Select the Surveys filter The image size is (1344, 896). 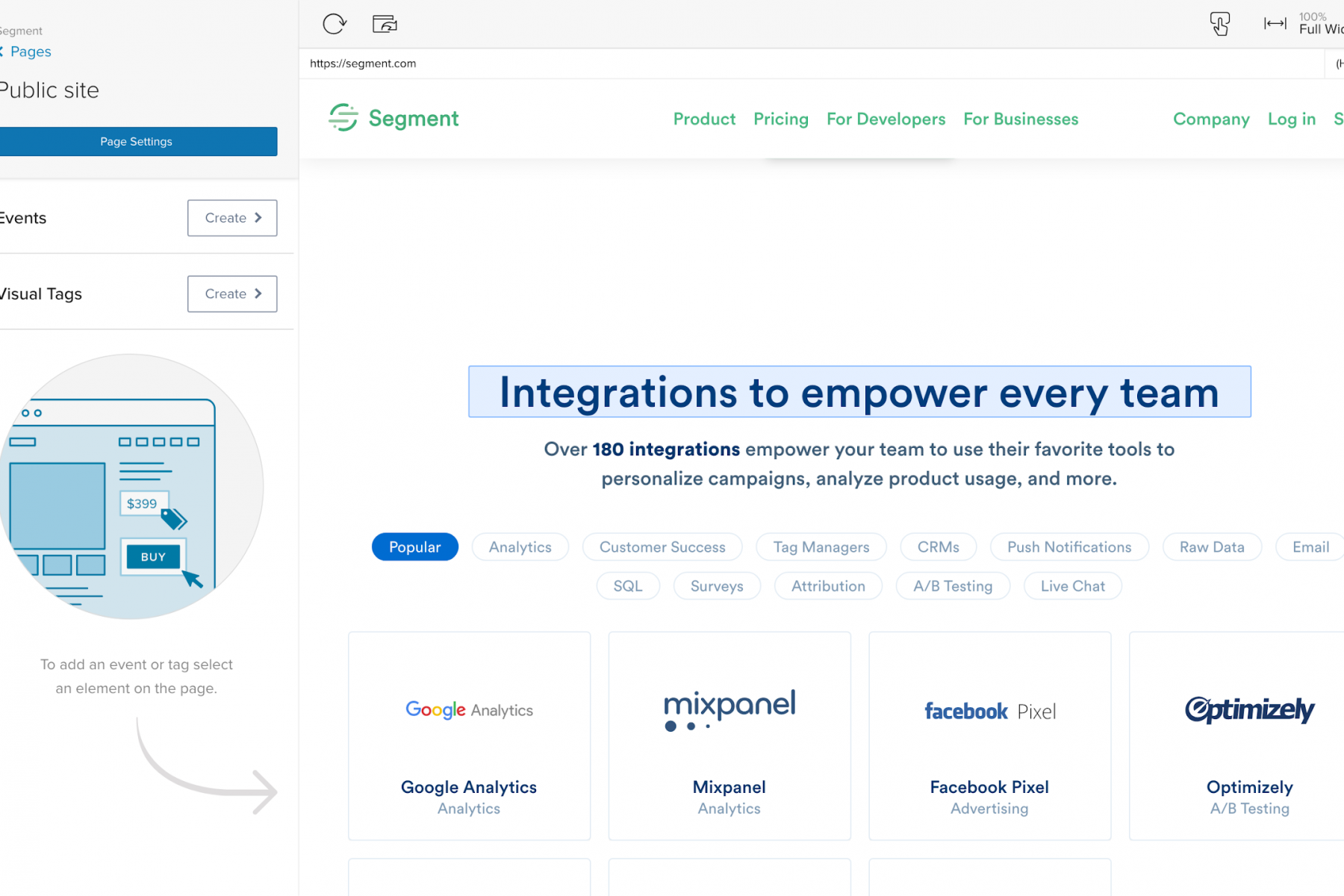tap(717, 586)
